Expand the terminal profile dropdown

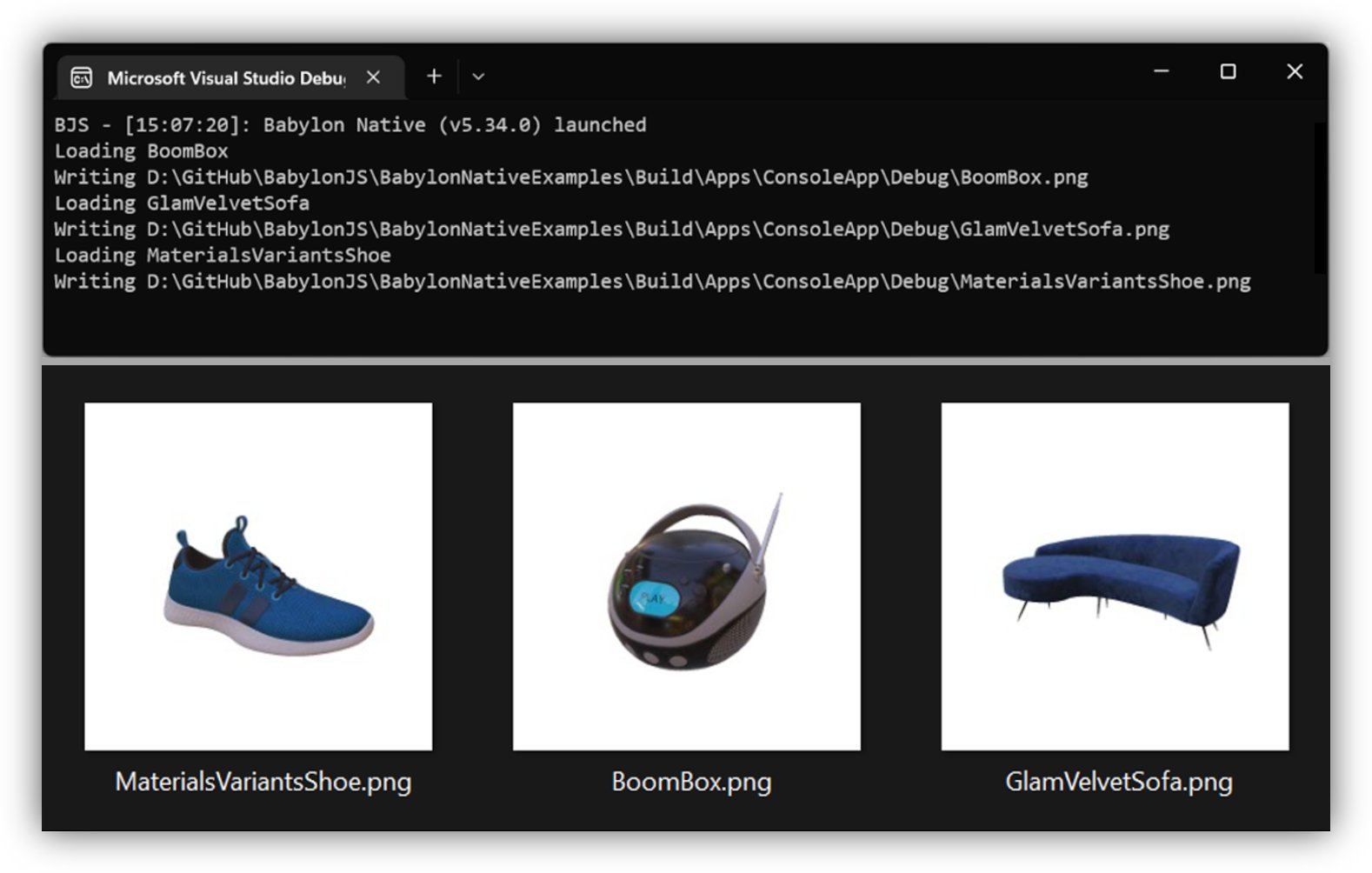pos(478,77)
